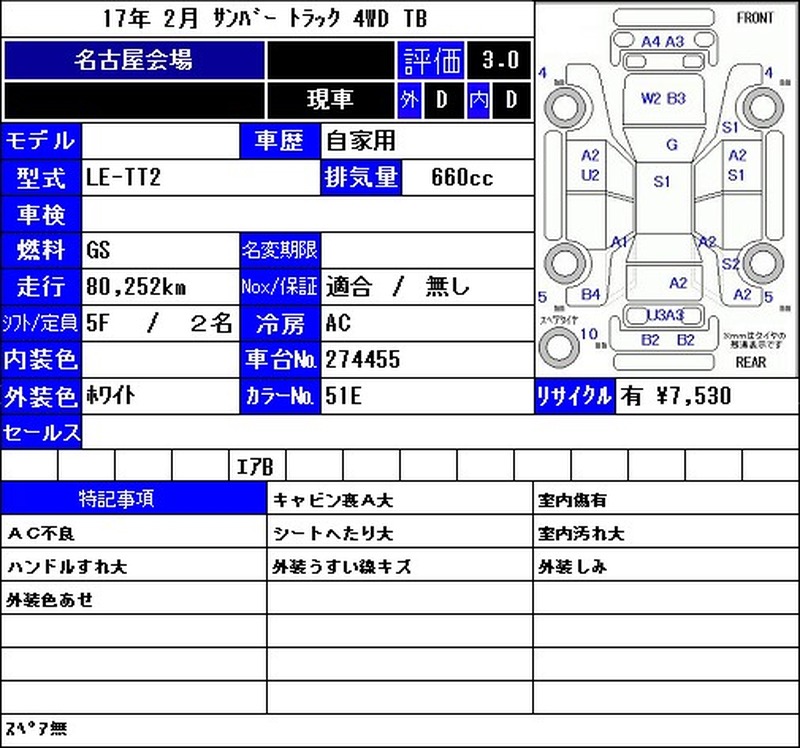Click the B2 B2 rear bumper marks
Image resolution: width=800 pixels, height=748 pixels.
(668, 340)
